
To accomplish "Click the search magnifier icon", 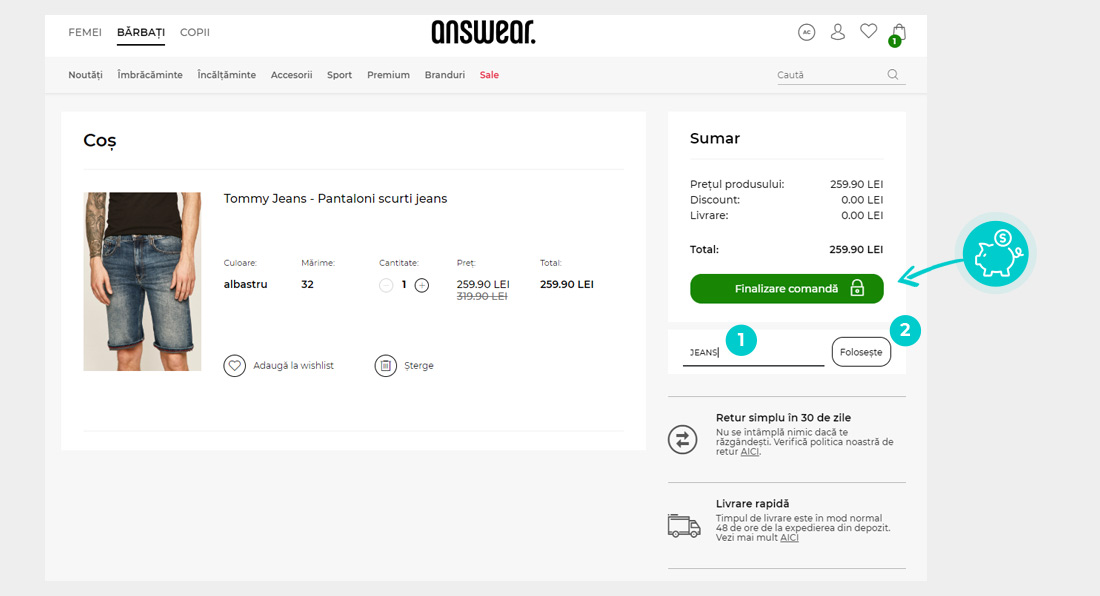I will (x=893, y=74).
